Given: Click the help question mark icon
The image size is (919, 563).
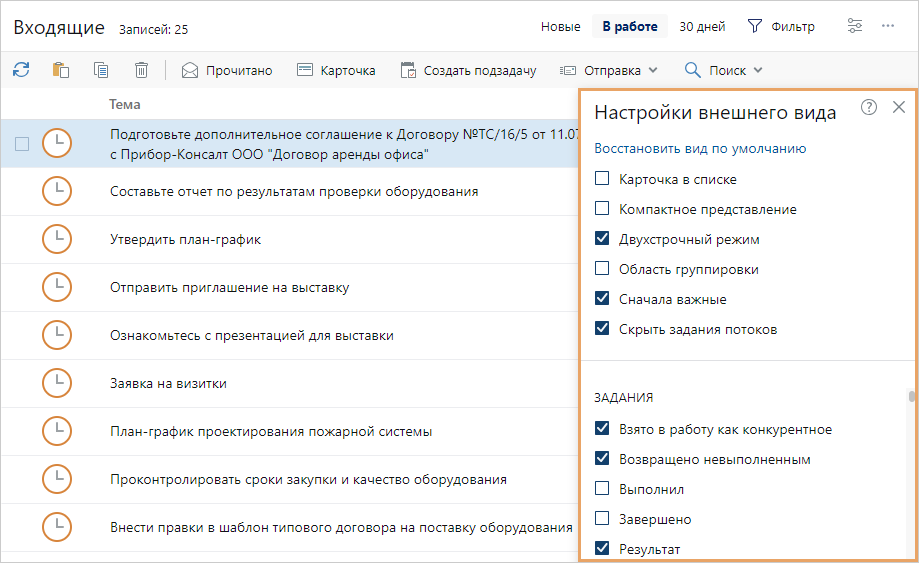Looking at the screenshot, I should click(869, 108).
